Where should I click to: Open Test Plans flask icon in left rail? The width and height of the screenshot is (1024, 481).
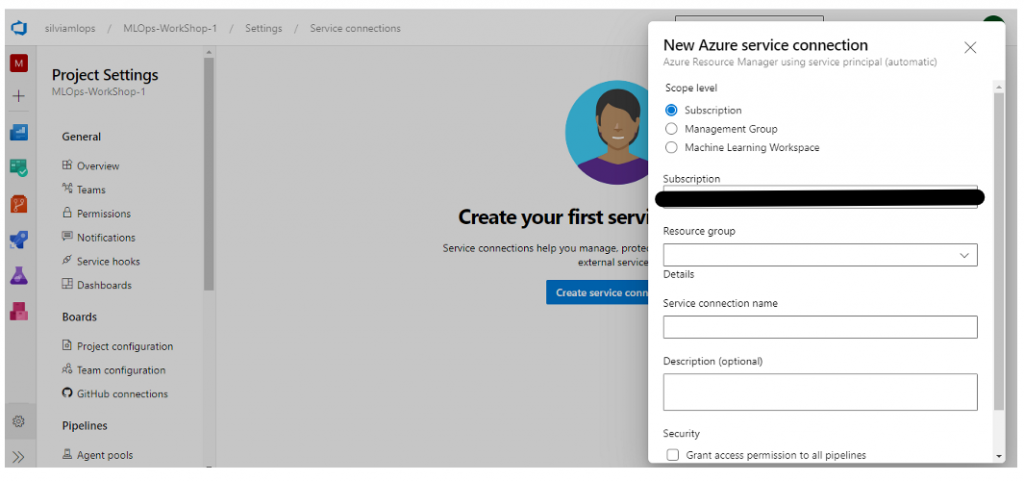[x=19, y=275]
